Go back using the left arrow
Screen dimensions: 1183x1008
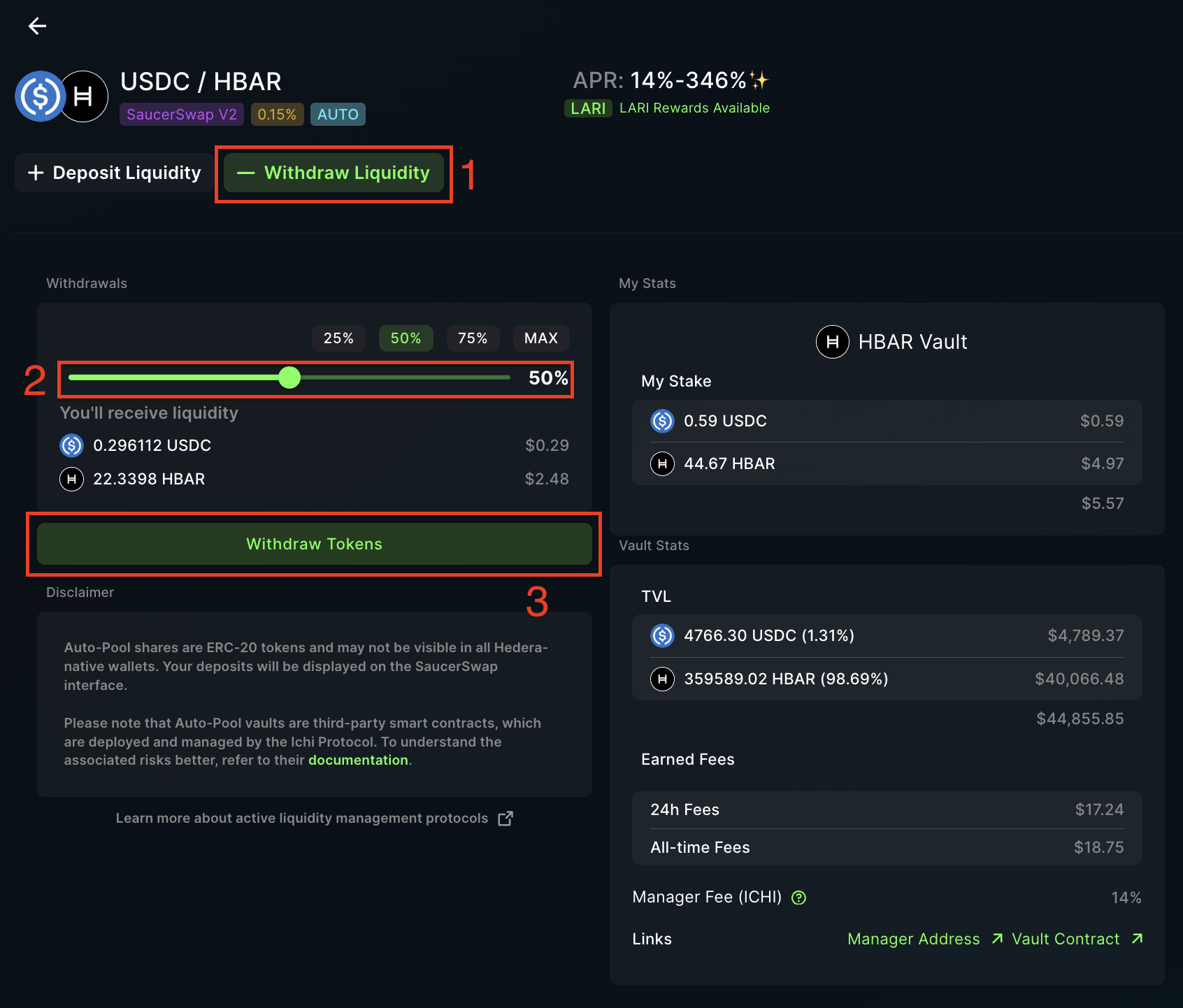(x=37, y=26)
